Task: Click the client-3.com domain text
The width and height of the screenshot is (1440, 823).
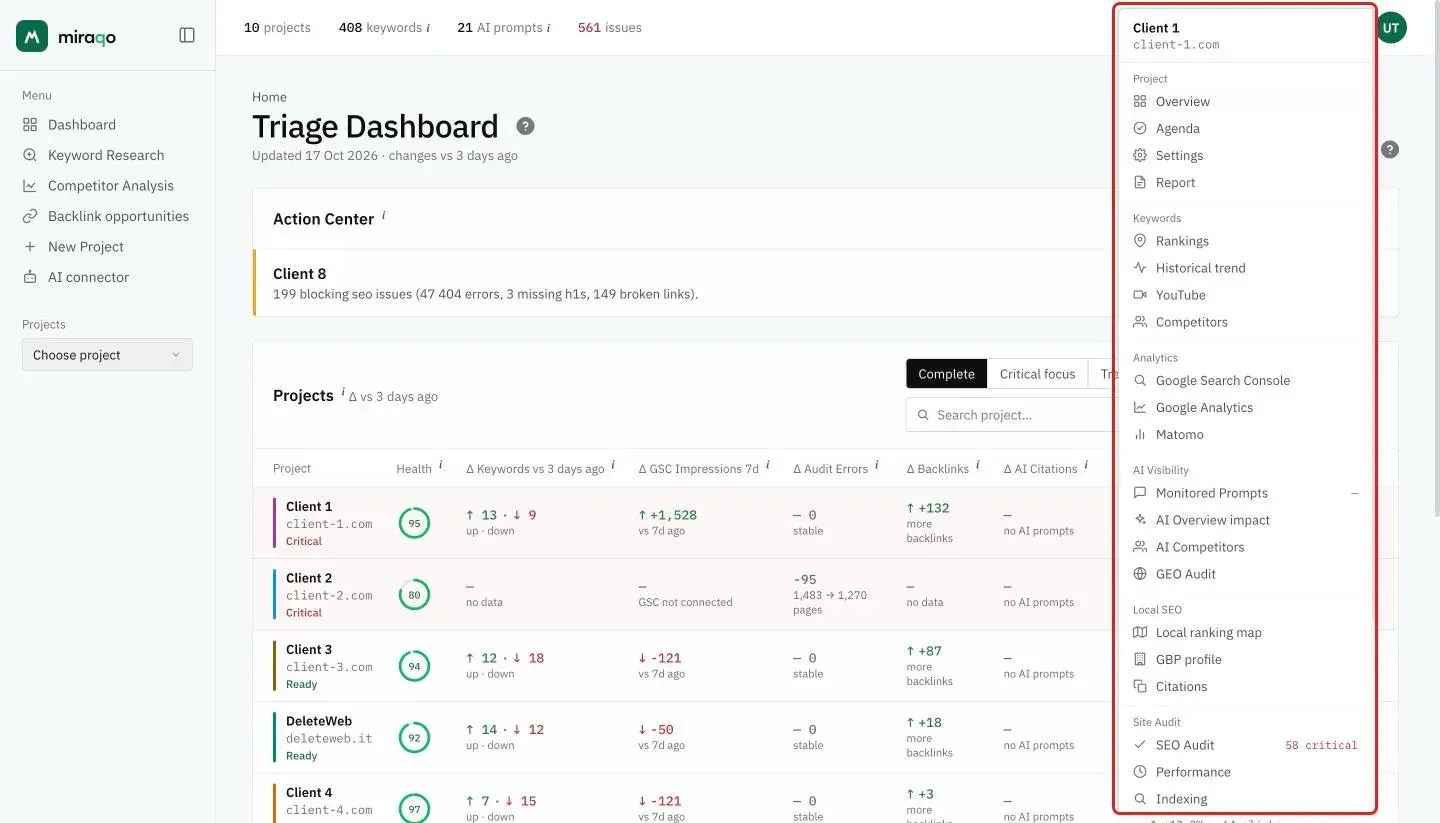Action: click(329, 667)
